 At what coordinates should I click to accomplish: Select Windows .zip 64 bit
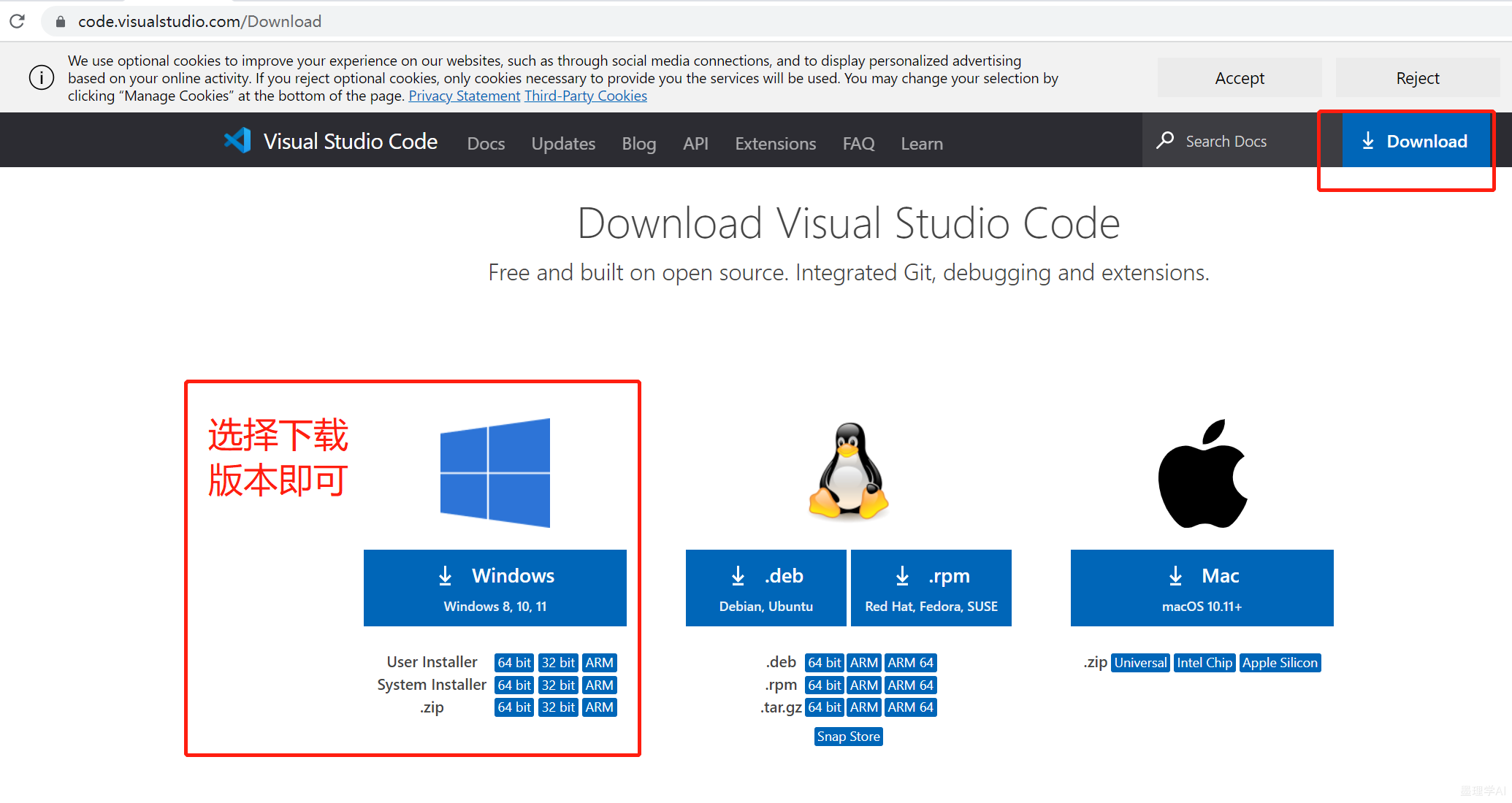tap(514, 707)
